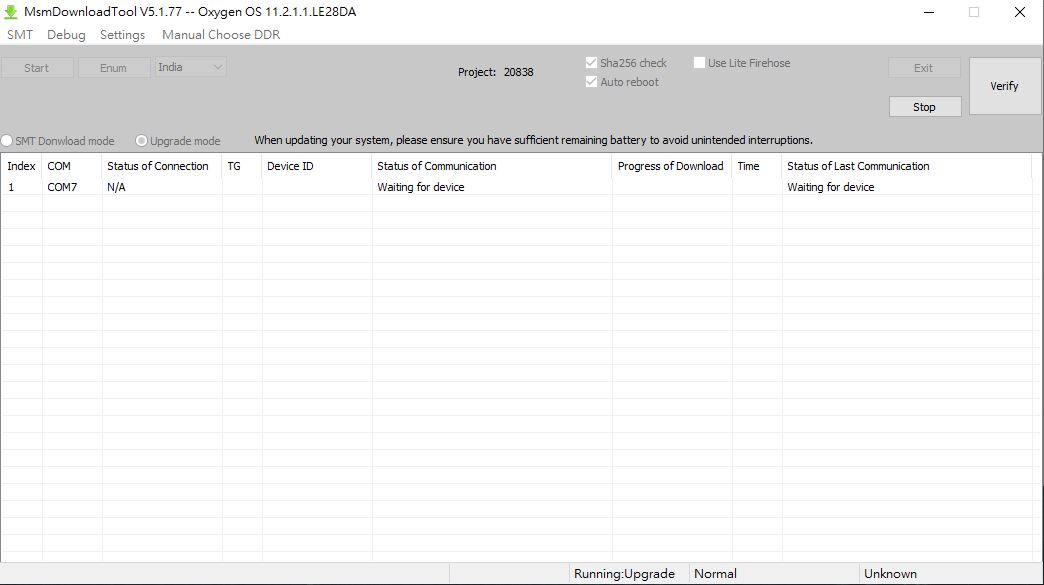
Task: Click the Status of Last Communication header
Action: (907, 166)
